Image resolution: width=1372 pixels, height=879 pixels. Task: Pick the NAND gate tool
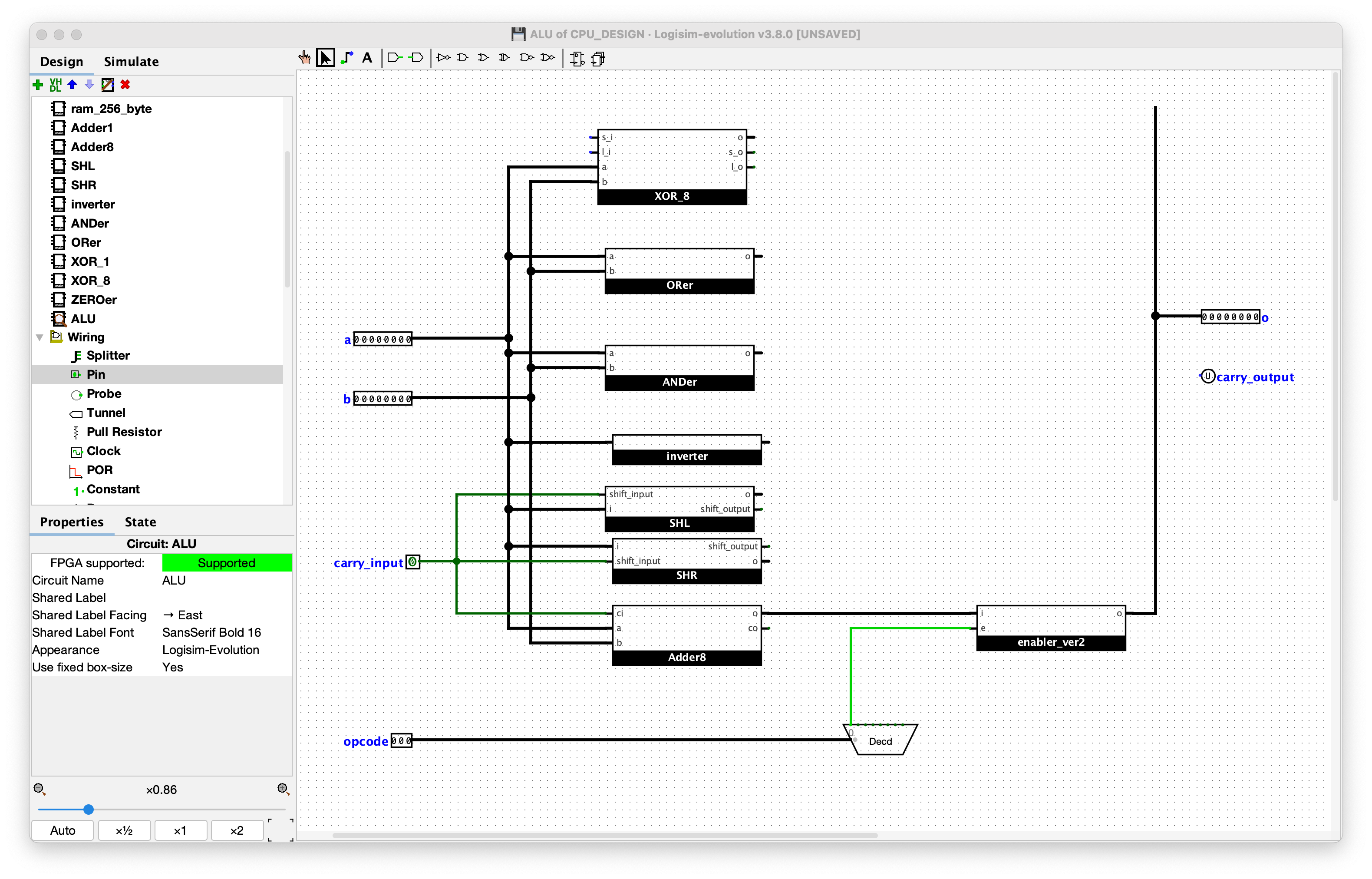point(527,58)
